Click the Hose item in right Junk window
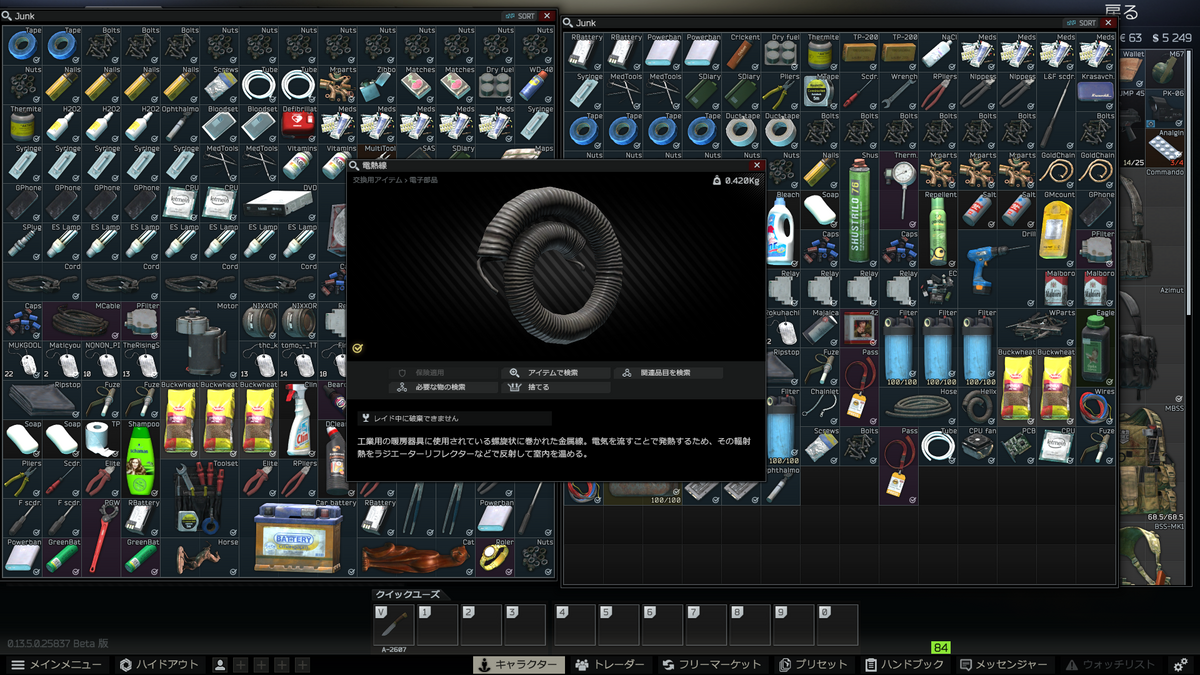Screen dimensions: 1200x675 [x=919, y=406]
